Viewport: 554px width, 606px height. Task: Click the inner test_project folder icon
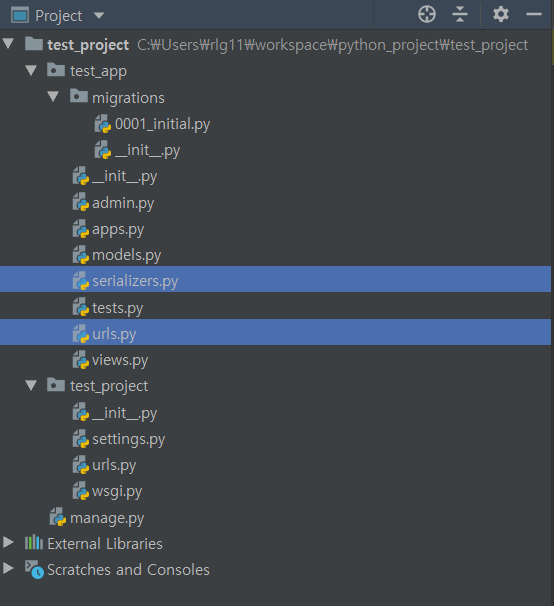click(56, 385)
